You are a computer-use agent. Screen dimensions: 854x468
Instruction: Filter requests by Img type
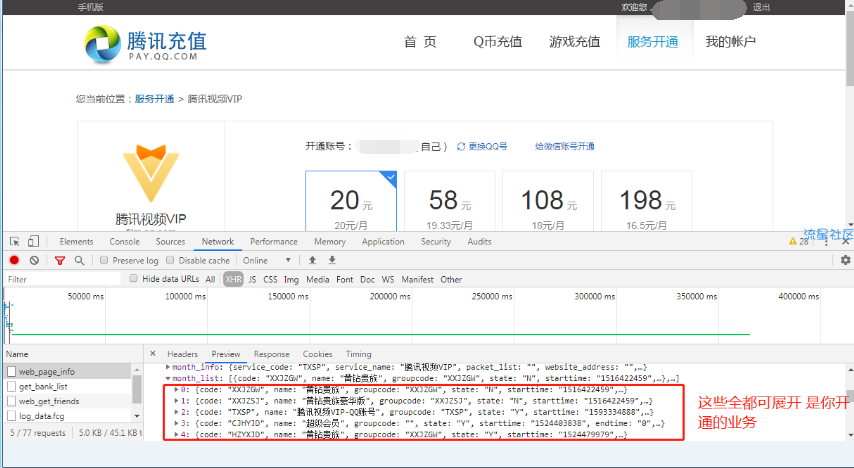coord(291,279)
